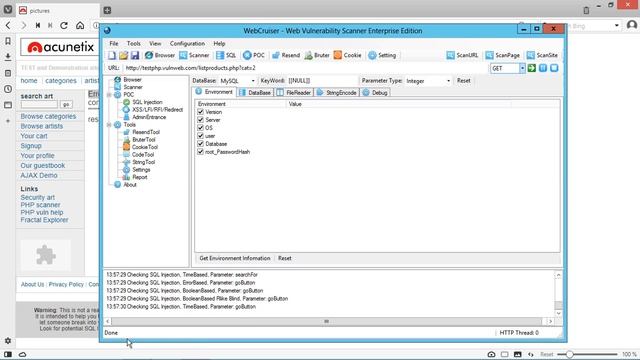Uncheck the user environment checkbox

pos(200,136)
